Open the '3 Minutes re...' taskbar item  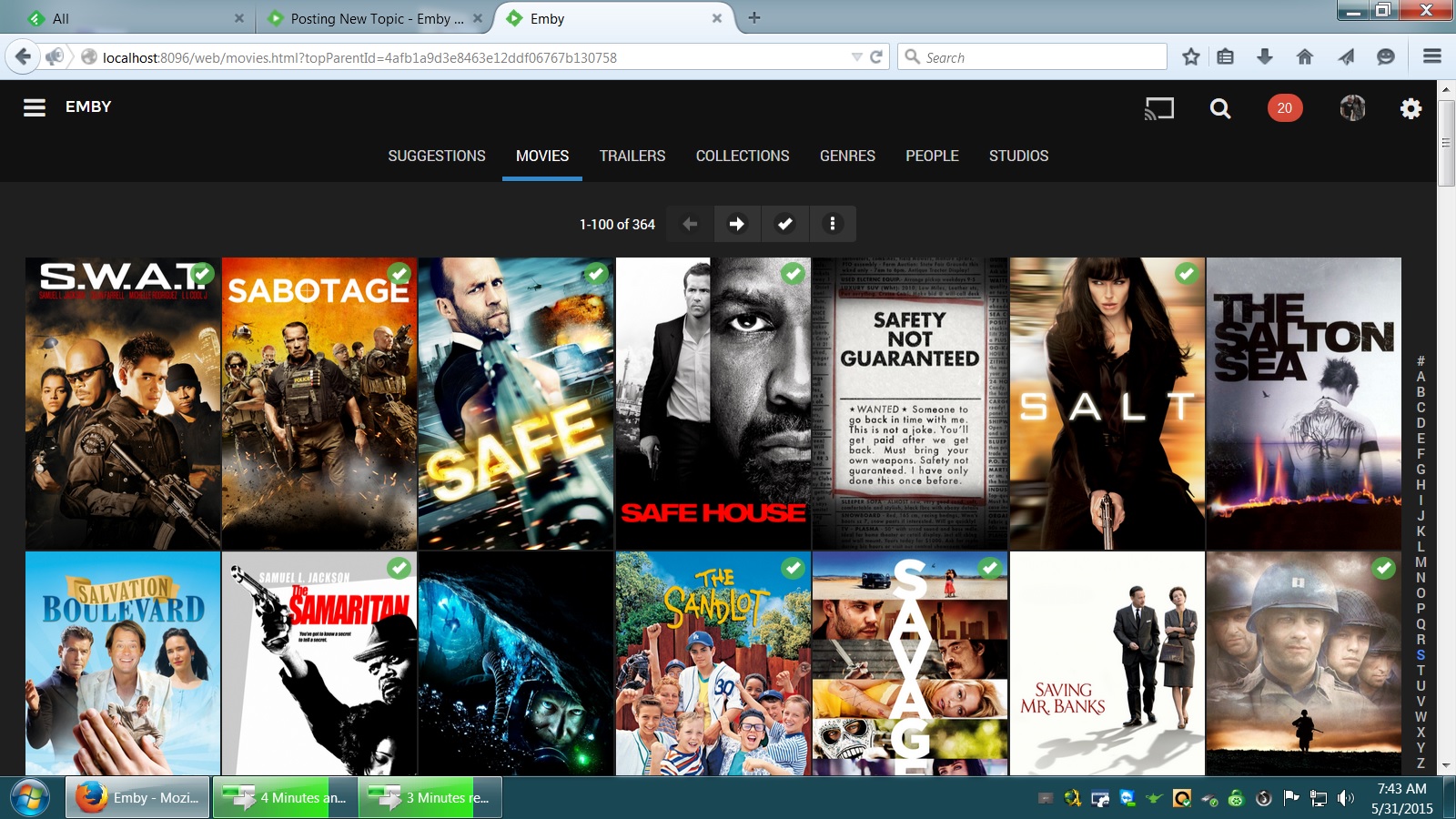(x=430, y=798)
